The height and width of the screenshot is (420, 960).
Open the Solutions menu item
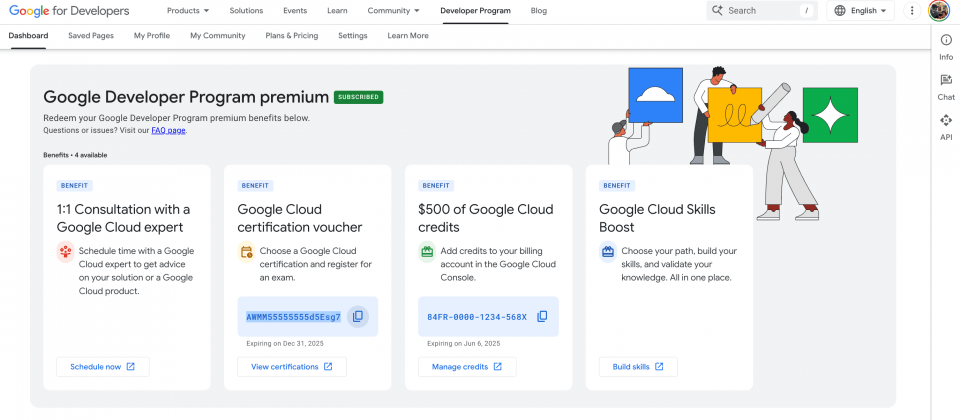[x=246, y=10]
